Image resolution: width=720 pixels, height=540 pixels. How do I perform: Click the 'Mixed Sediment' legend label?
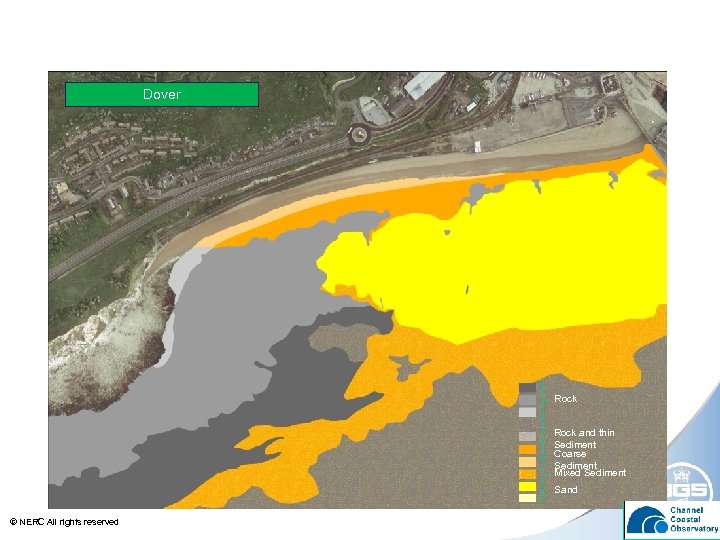[x=590, y=472]
